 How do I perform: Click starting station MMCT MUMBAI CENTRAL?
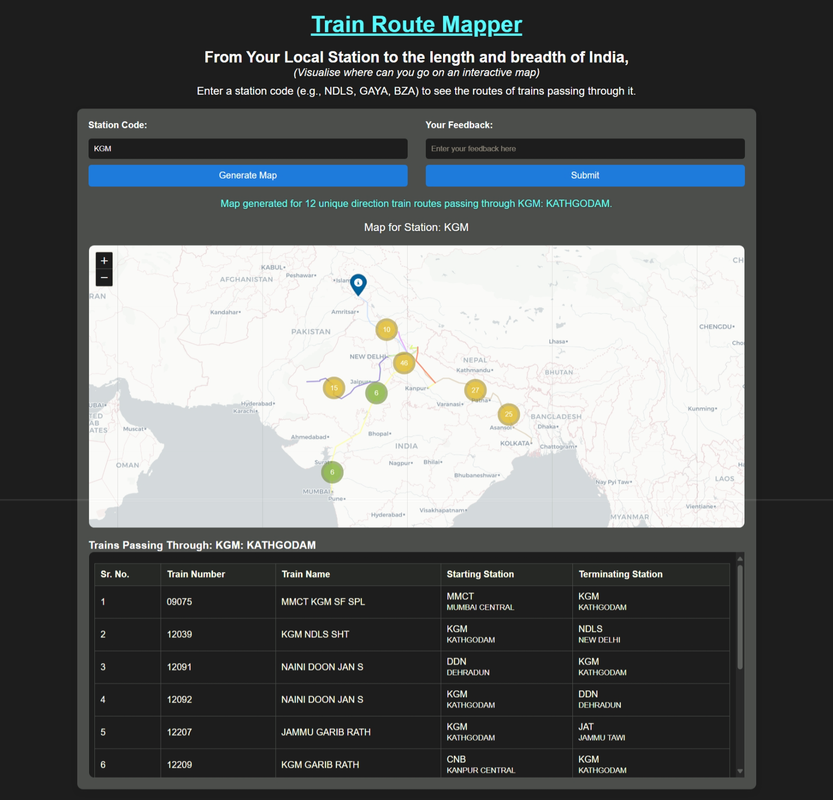coord(480,602)
